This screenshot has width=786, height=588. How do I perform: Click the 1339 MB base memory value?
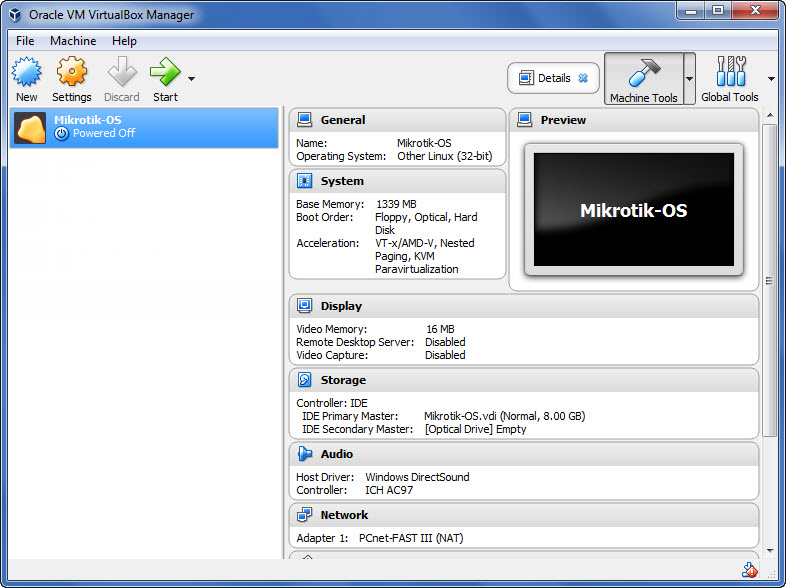click(x=396, y=205)
